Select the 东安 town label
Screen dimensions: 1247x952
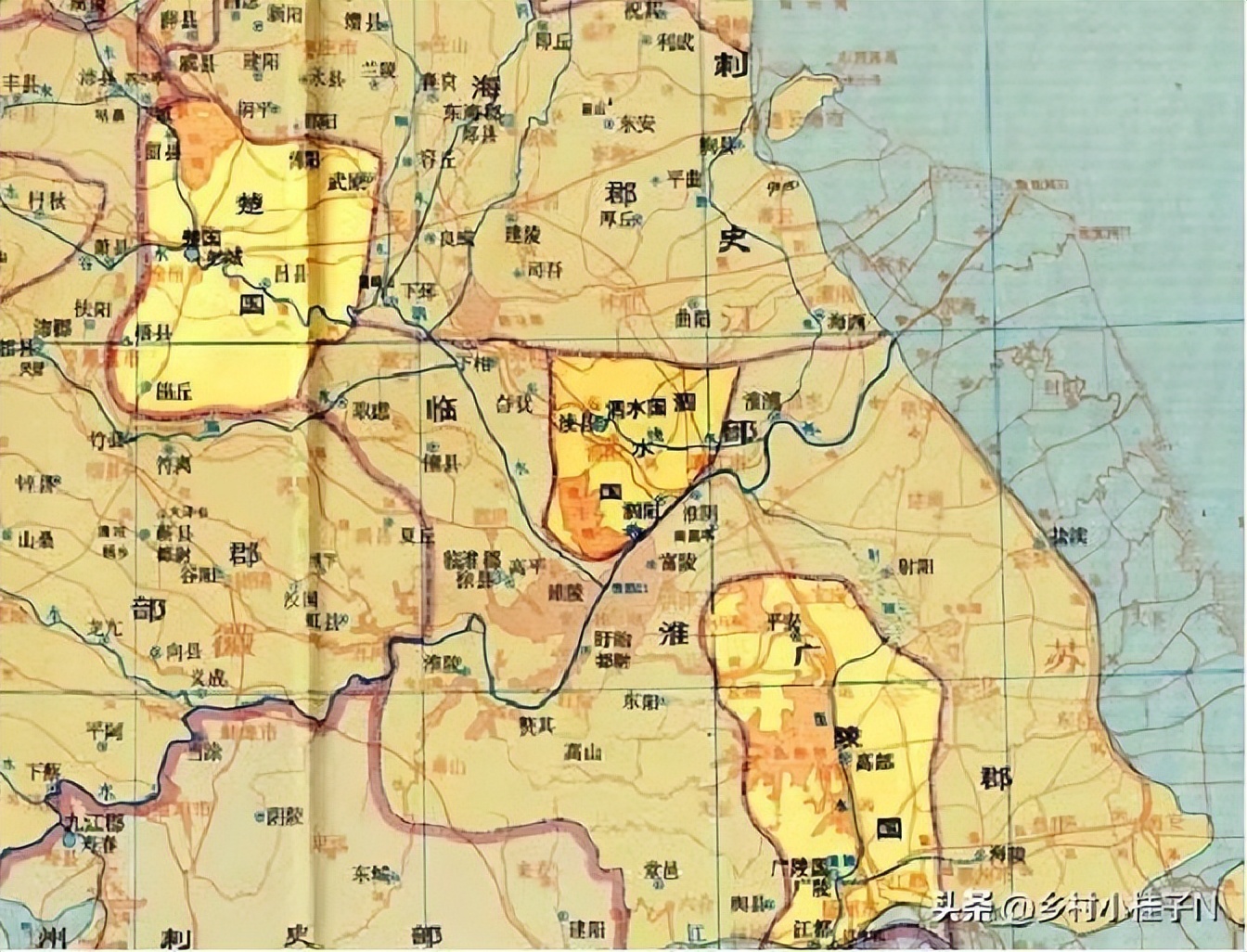pos(638,123)
